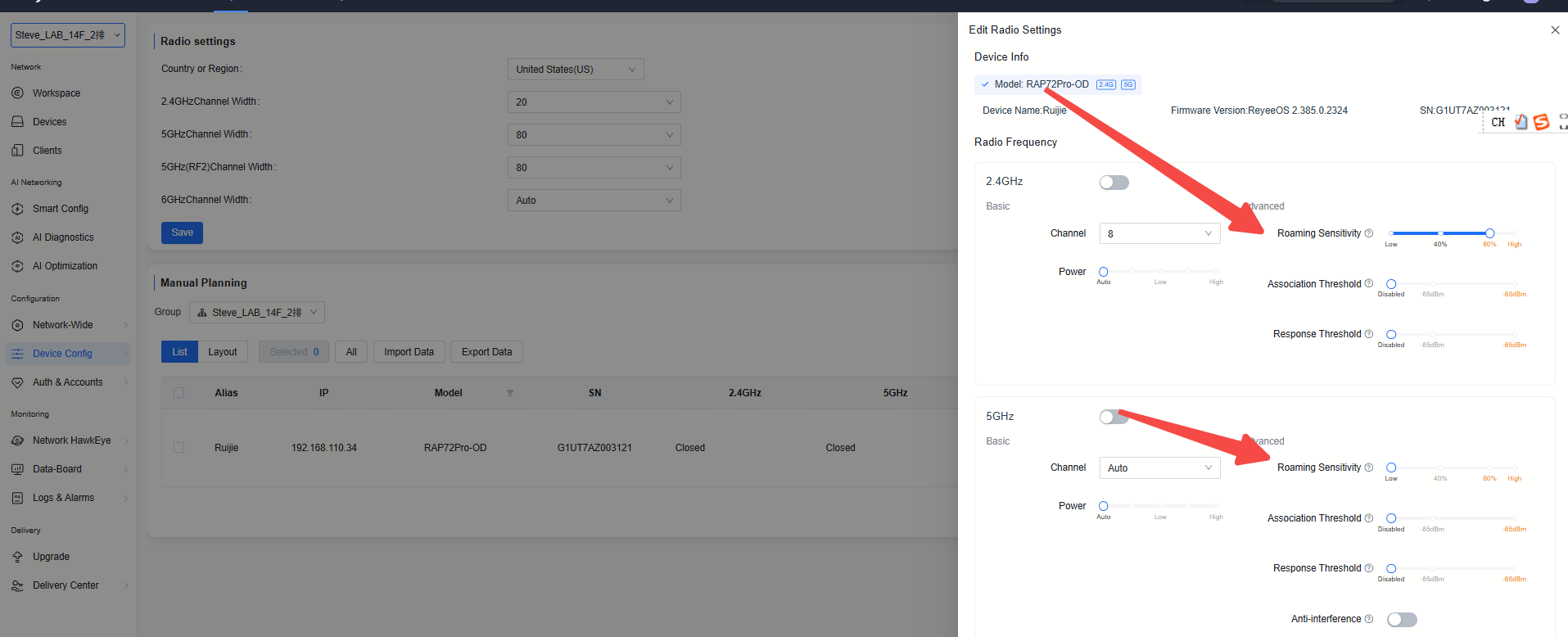Check the Ruijie device row checkbox
Viewport: 1568px width, 637px height.
(178, 448)
